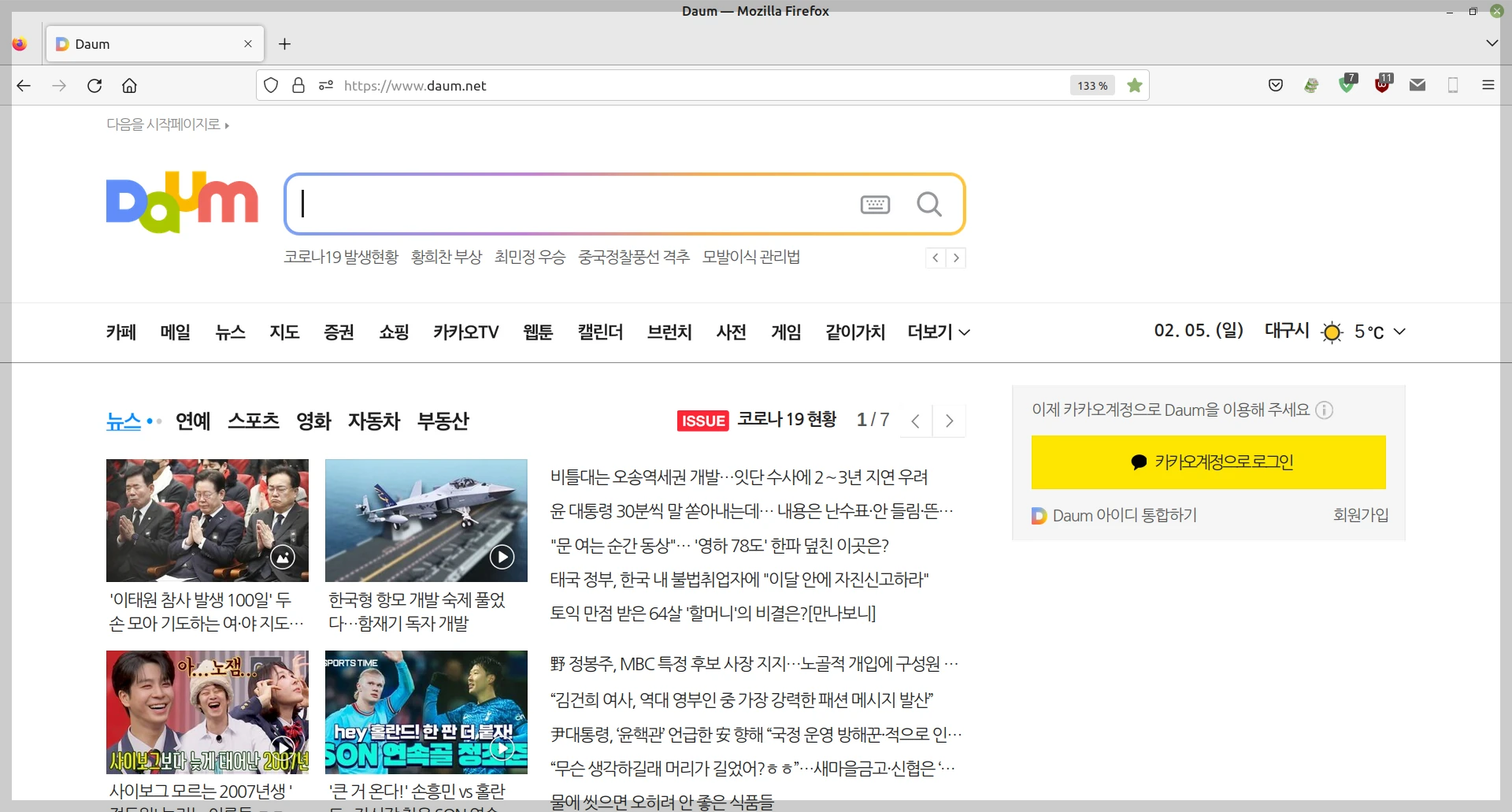Open the 사전 menu item

pyautogui.click(x=731, y=332)
